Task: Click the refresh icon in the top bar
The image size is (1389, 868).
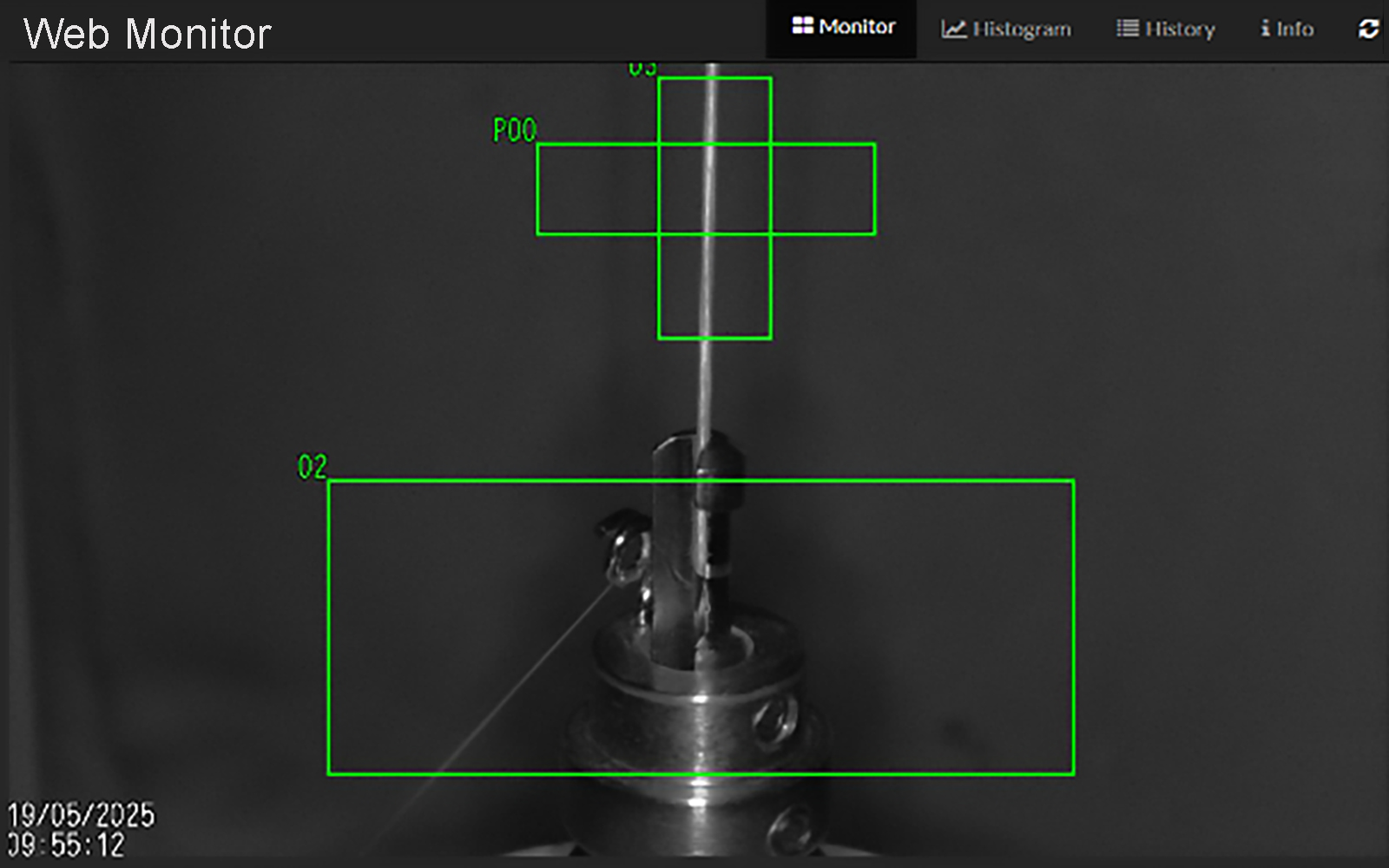Action: [1368, 29]
